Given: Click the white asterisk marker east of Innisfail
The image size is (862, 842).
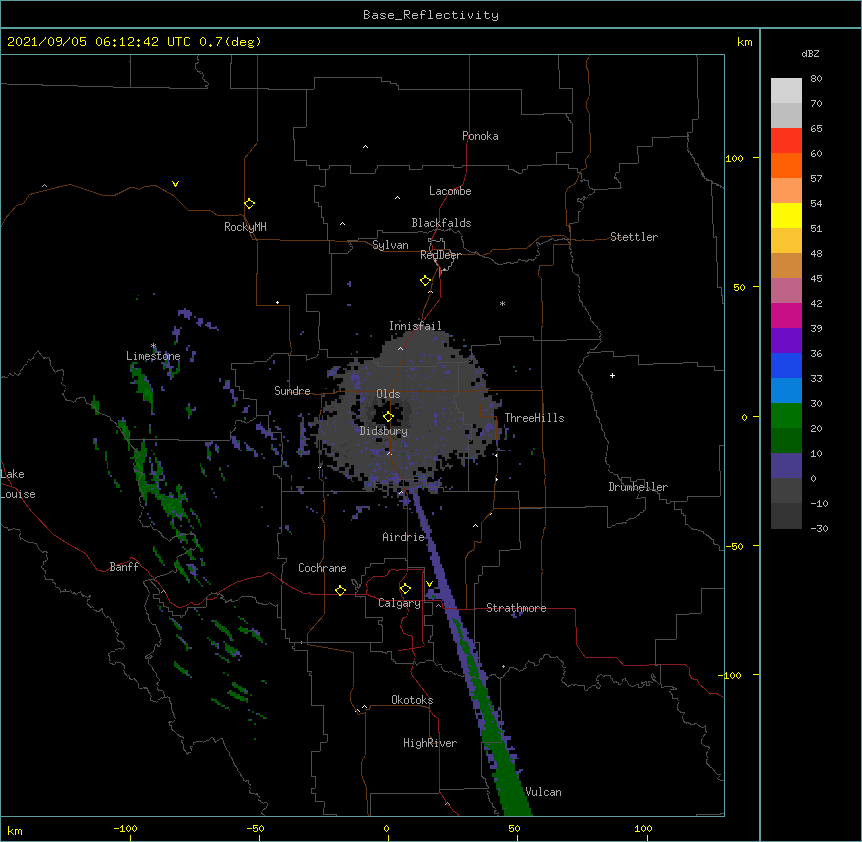Looking at the screenshot, I should pos(502,303).
